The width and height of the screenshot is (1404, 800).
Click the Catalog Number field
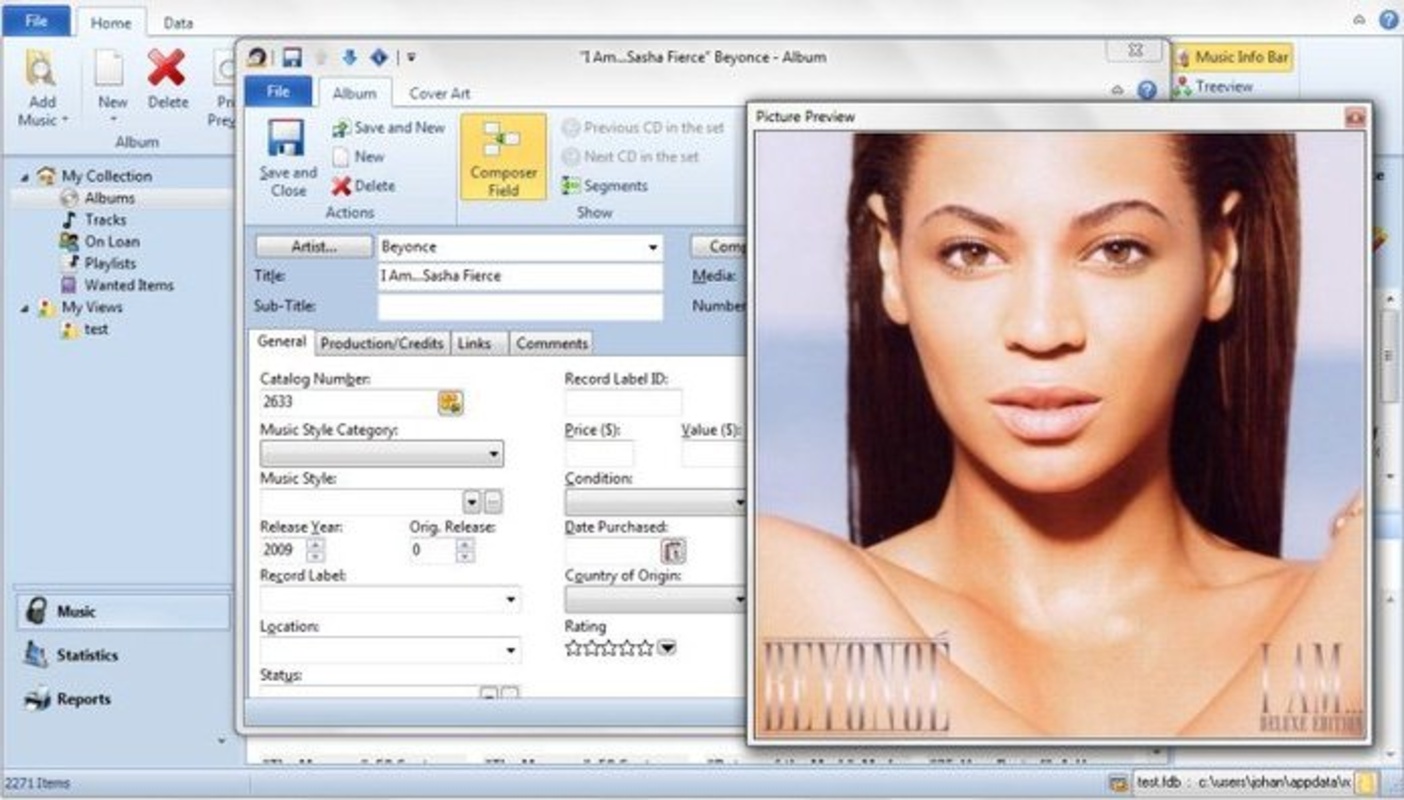tap(347, 403)
